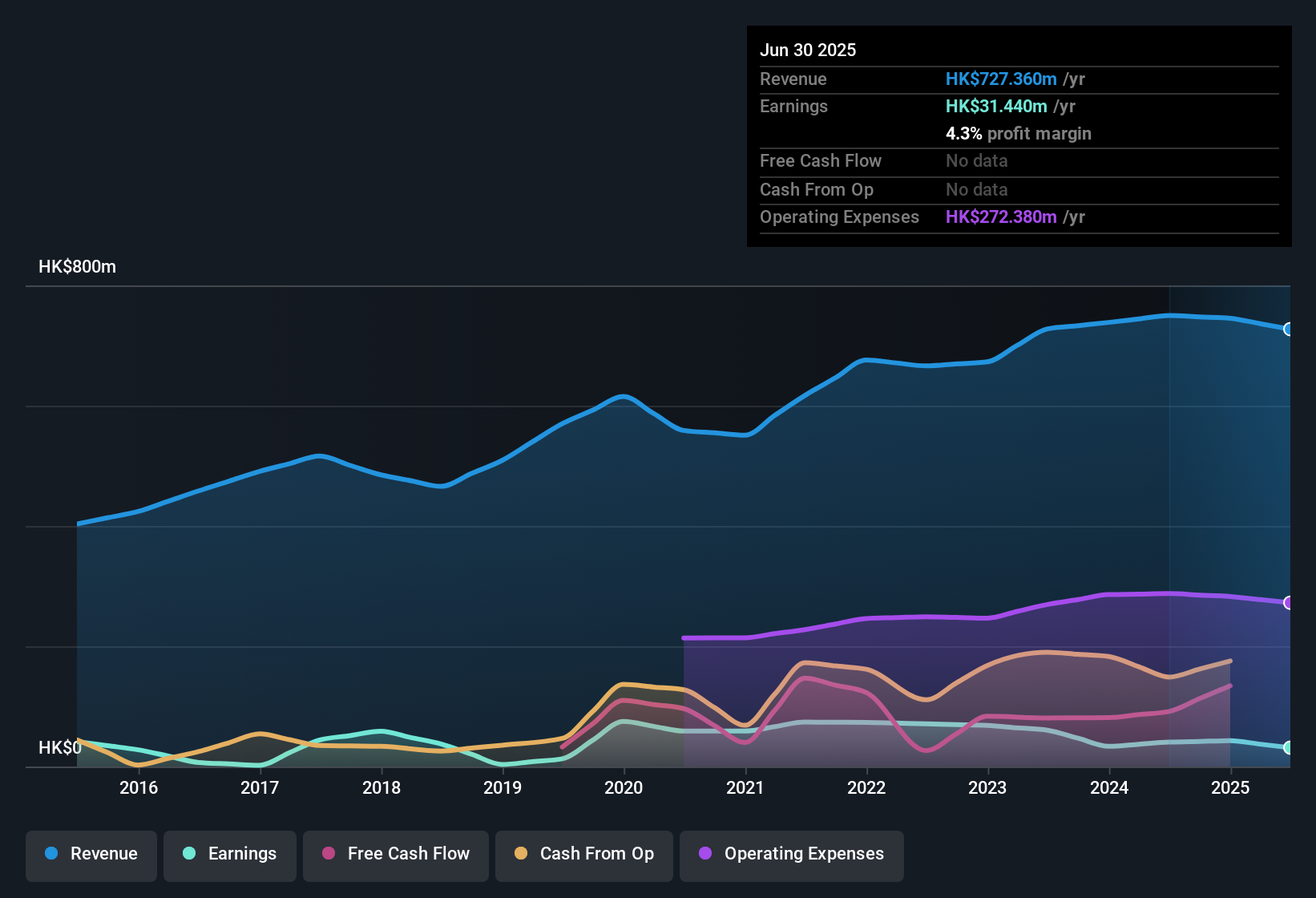
Task: Click the Revenue row label in tooltip
Action: tap(793, 79)
